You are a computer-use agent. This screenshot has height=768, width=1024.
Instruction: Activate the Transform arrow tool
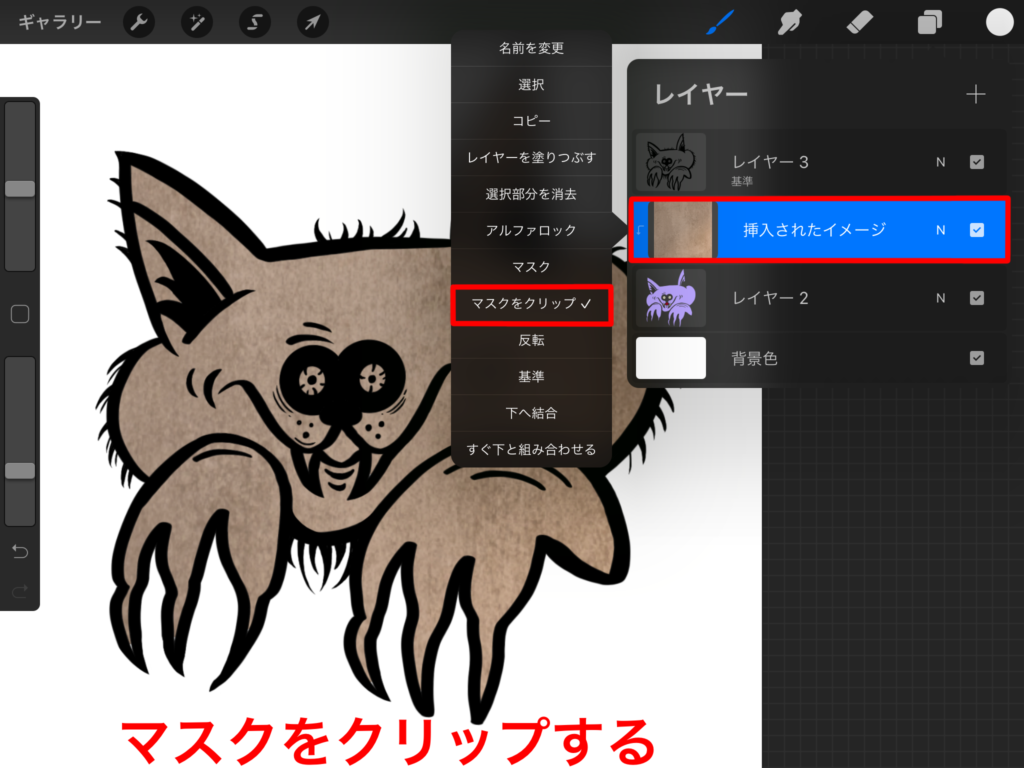(x=313, y=23)
